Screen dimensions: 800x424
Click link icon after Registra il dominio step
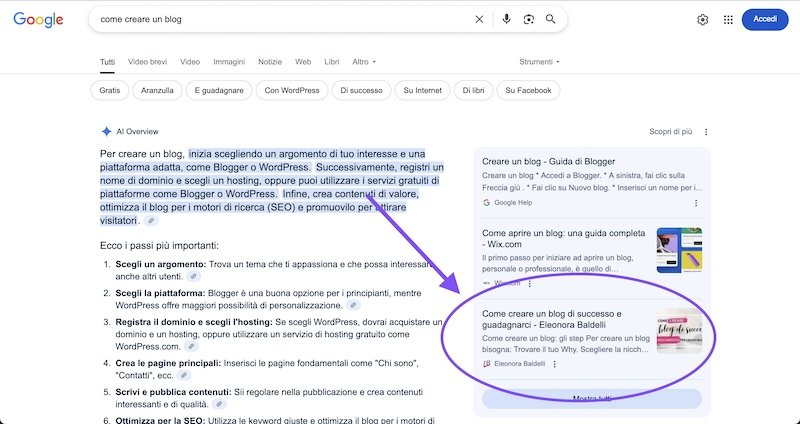tap(191, 346)
